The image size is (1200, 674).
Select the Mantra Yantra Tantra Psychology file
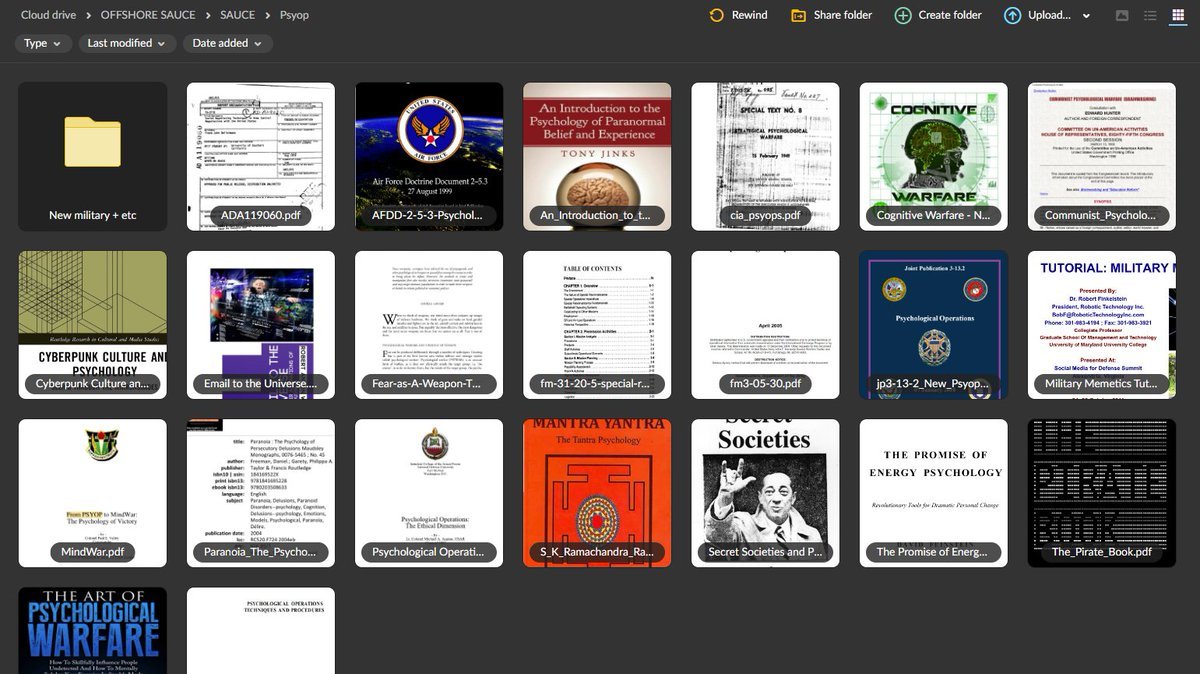[x=597, y=493]
